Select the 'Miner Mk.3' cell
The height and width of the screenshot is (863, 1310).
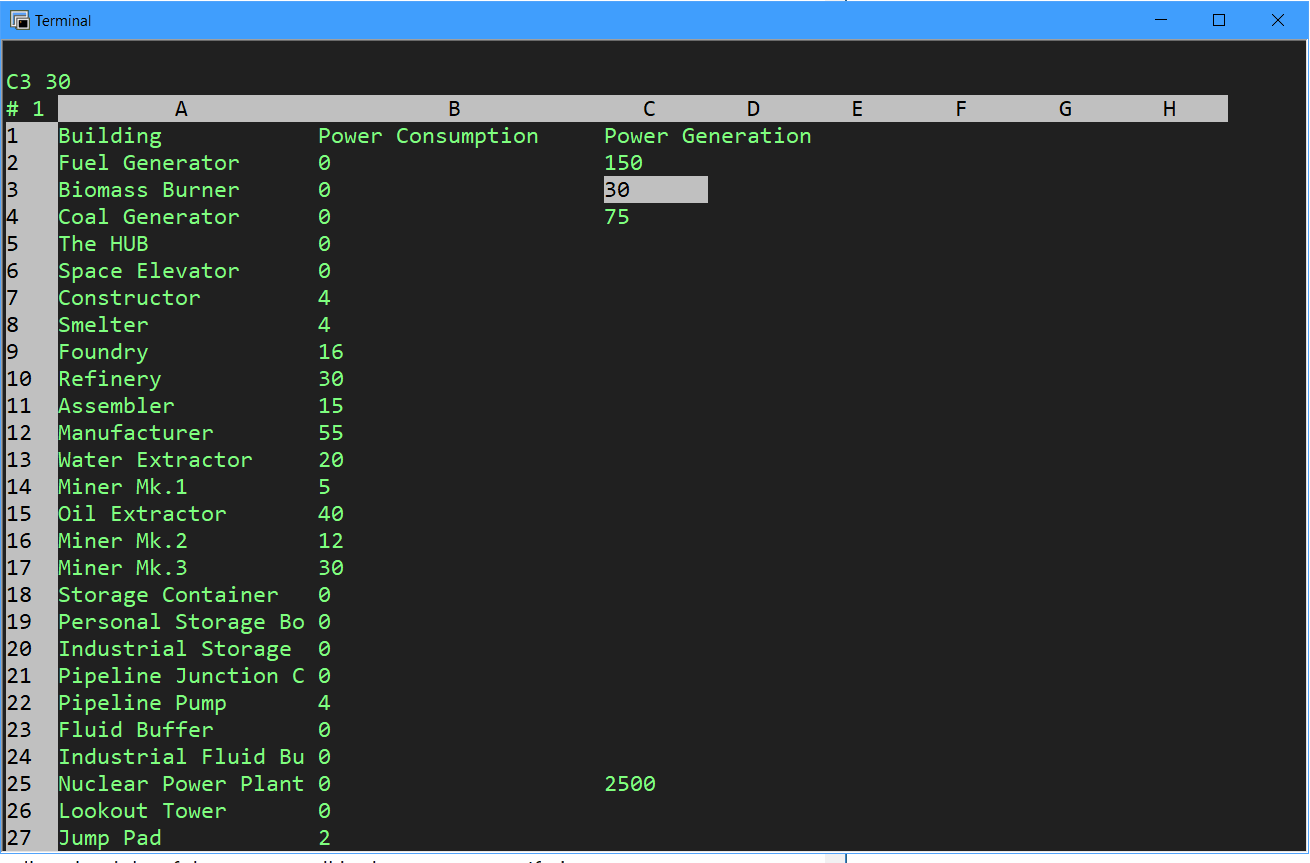click(123, 568)
